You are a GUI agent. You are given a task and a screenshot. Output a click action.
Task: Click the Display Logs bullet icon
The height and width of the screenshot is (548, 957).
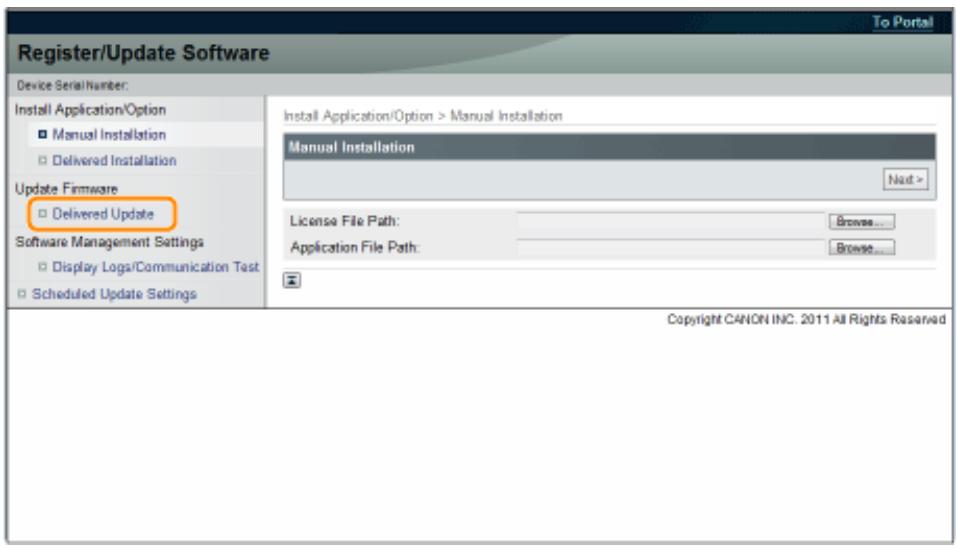pos(42,267)
